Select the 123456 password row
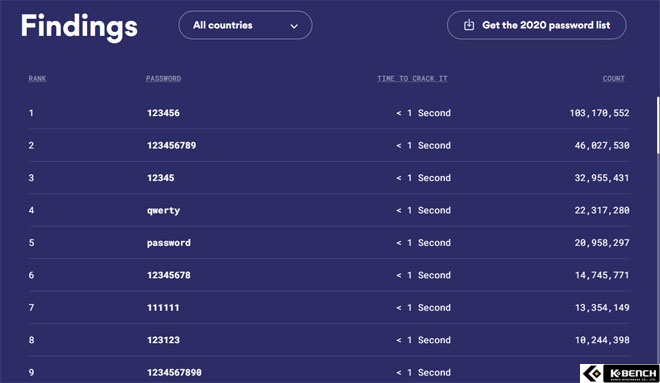This screenshot has width=660, height=383. 329,113
